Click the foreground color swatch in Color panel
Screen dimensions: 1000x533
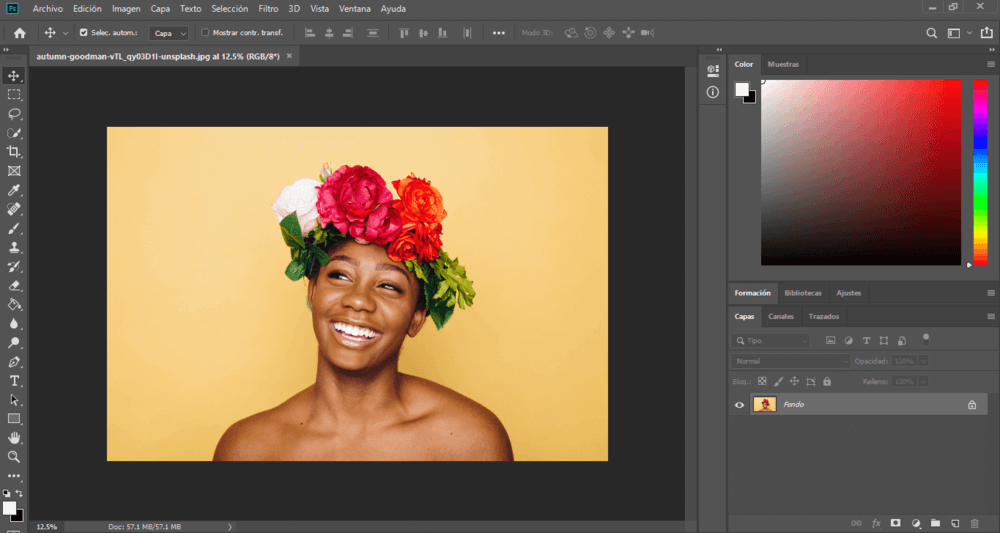point(743,90)
